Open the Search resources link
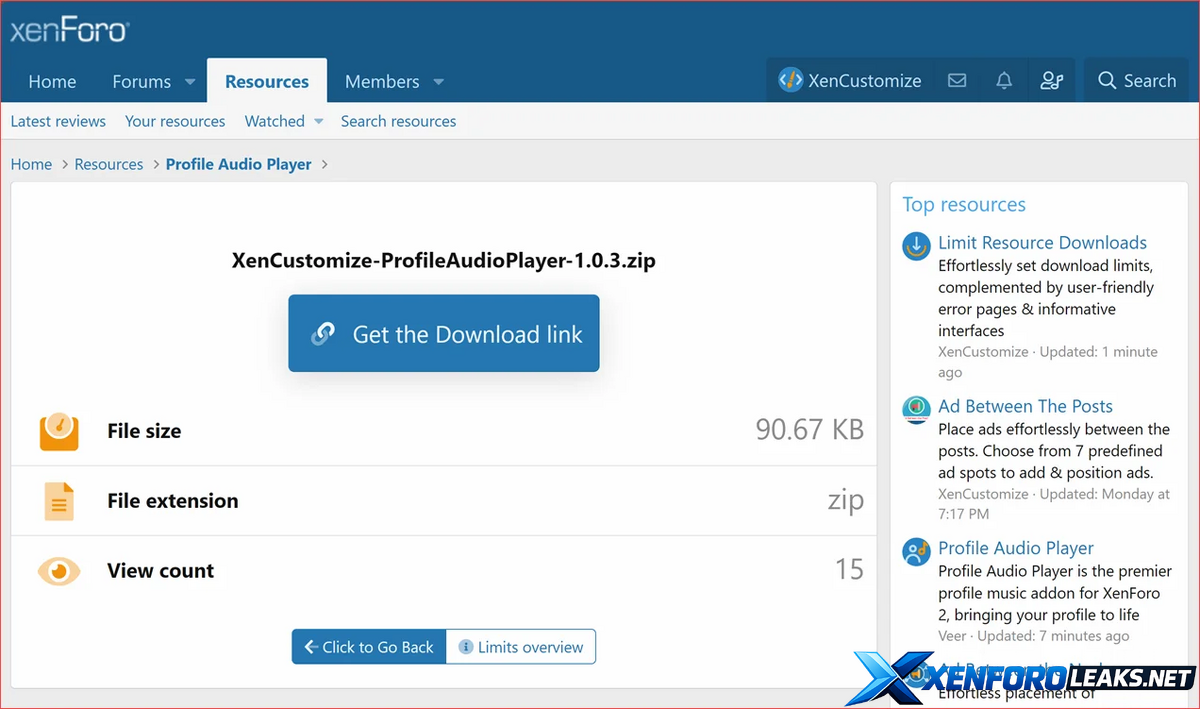 pos(398,121)
